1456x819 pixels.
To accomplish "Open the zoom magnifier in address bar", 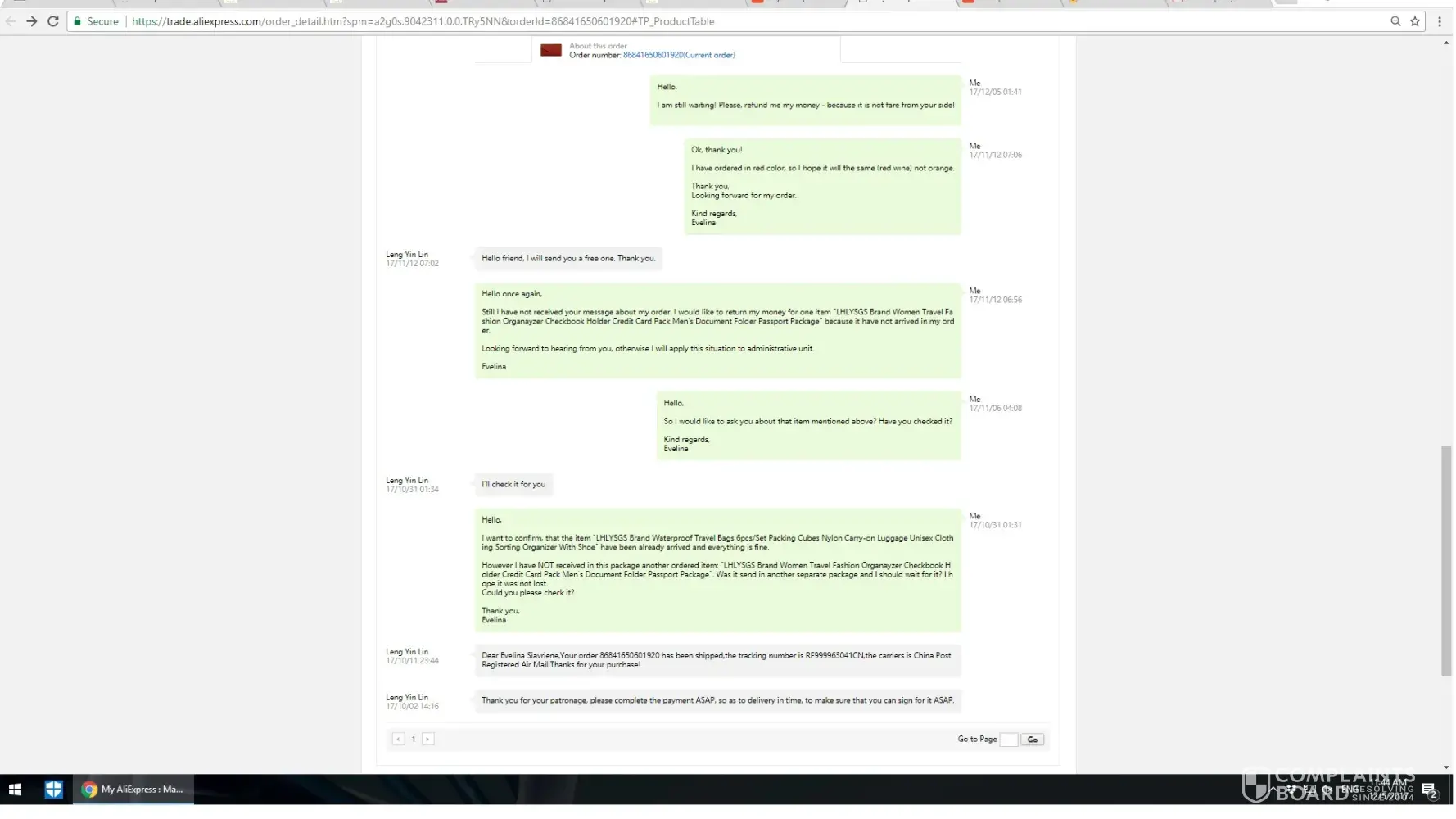I will (x=1395, y=21).
